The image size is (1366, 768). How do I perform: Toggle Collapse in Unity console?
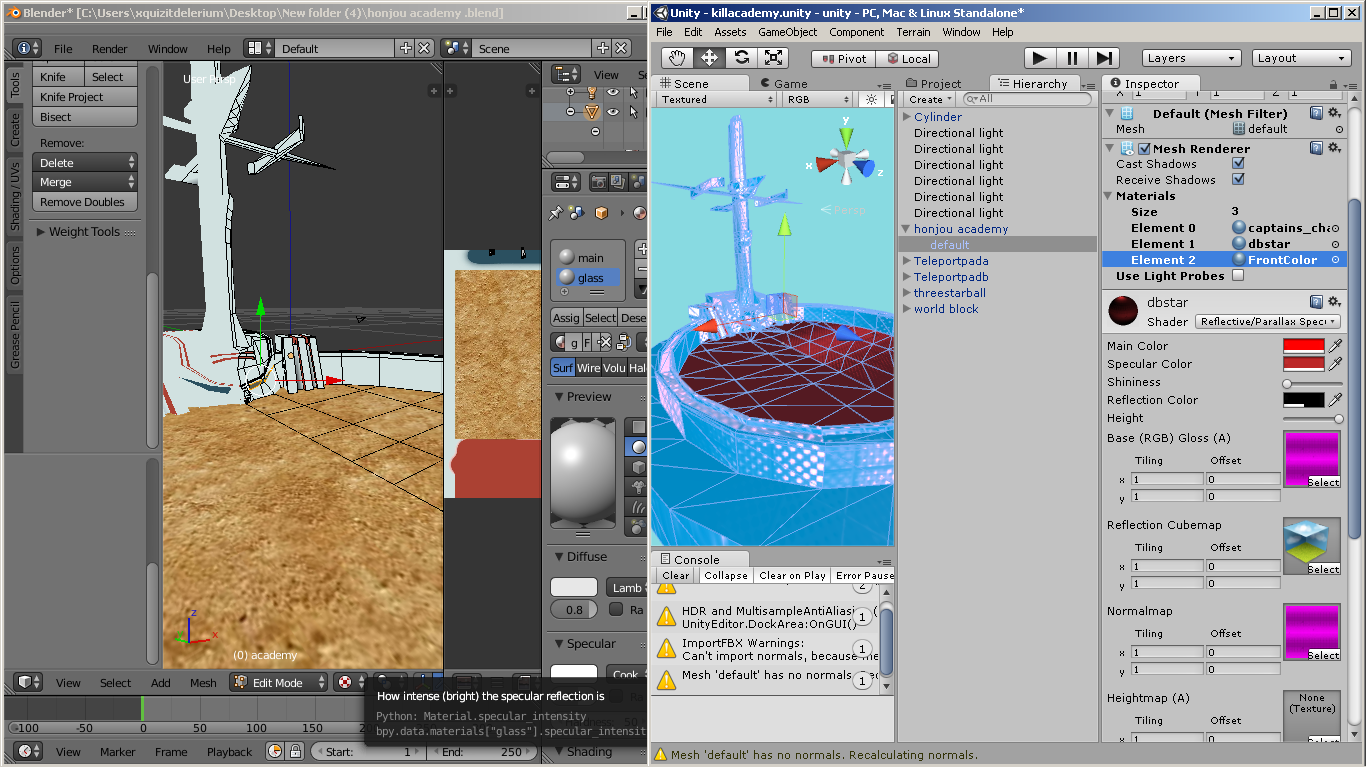(725, 575)
